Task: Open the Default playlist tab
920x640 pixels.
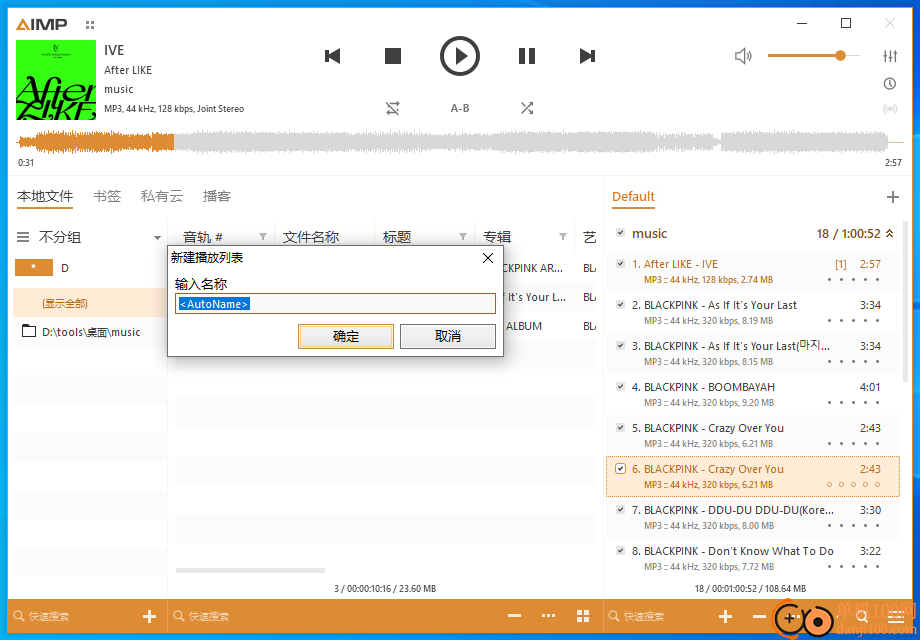Action: 633,197
